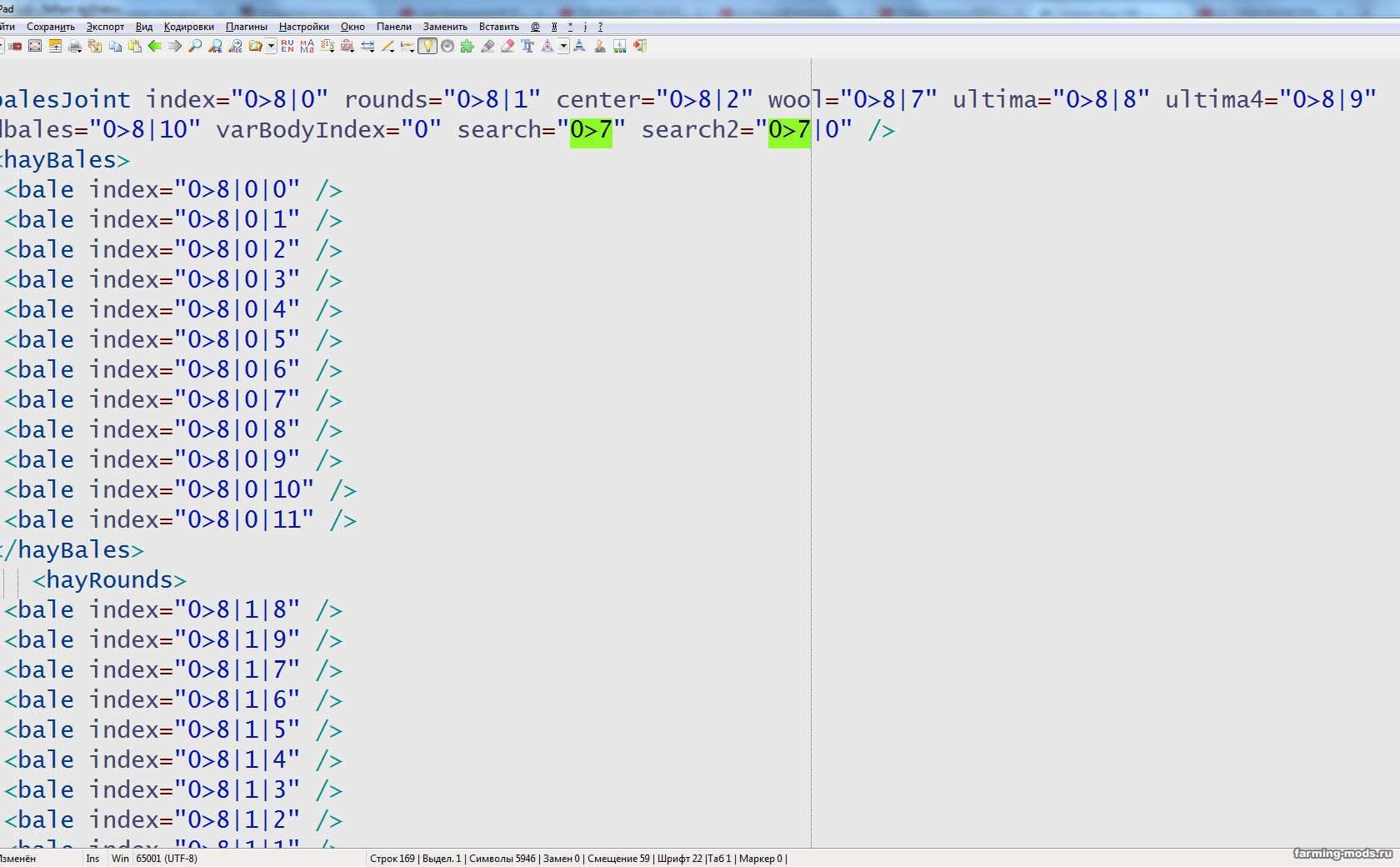Expand the dropdown beside colored A icon
The image size is (1400, 867).
tap(563, 46)
